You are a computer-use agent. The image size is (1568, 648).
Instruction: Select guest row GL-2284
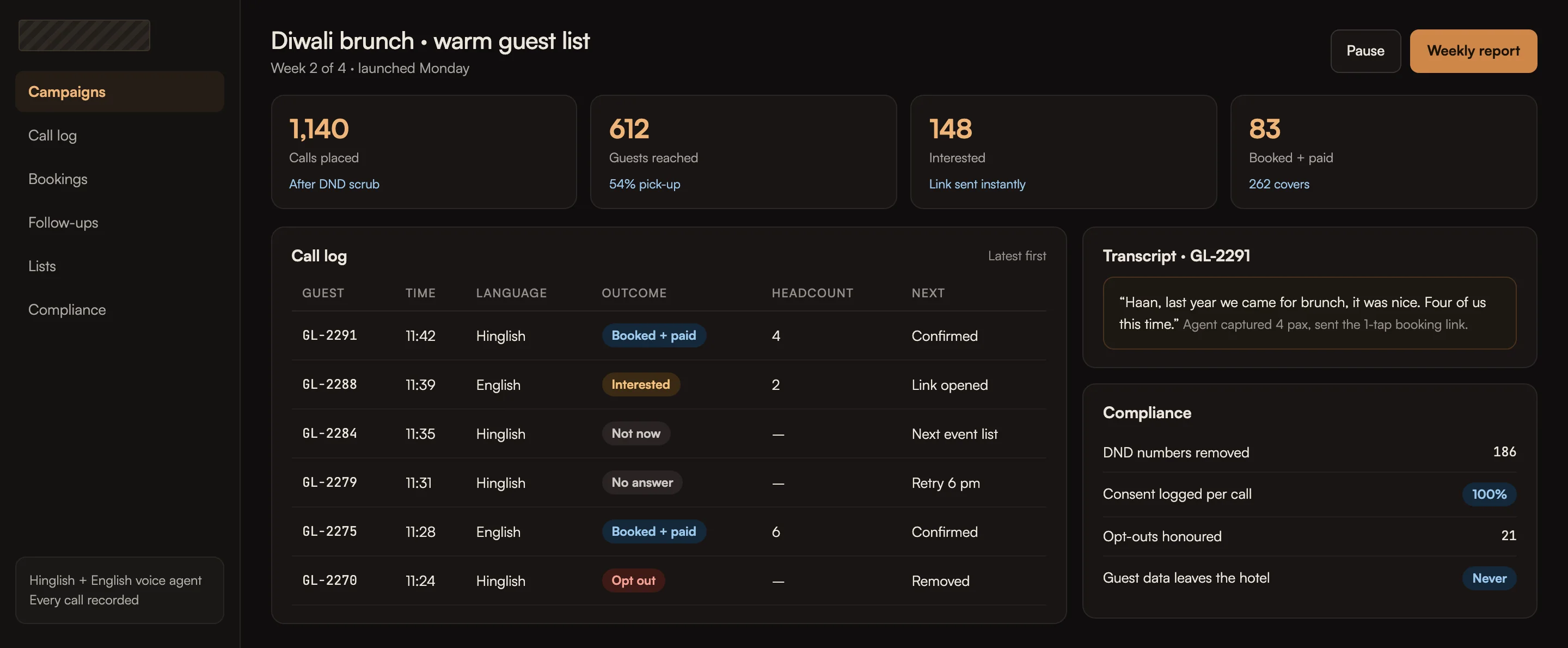[x=669, y=433]
